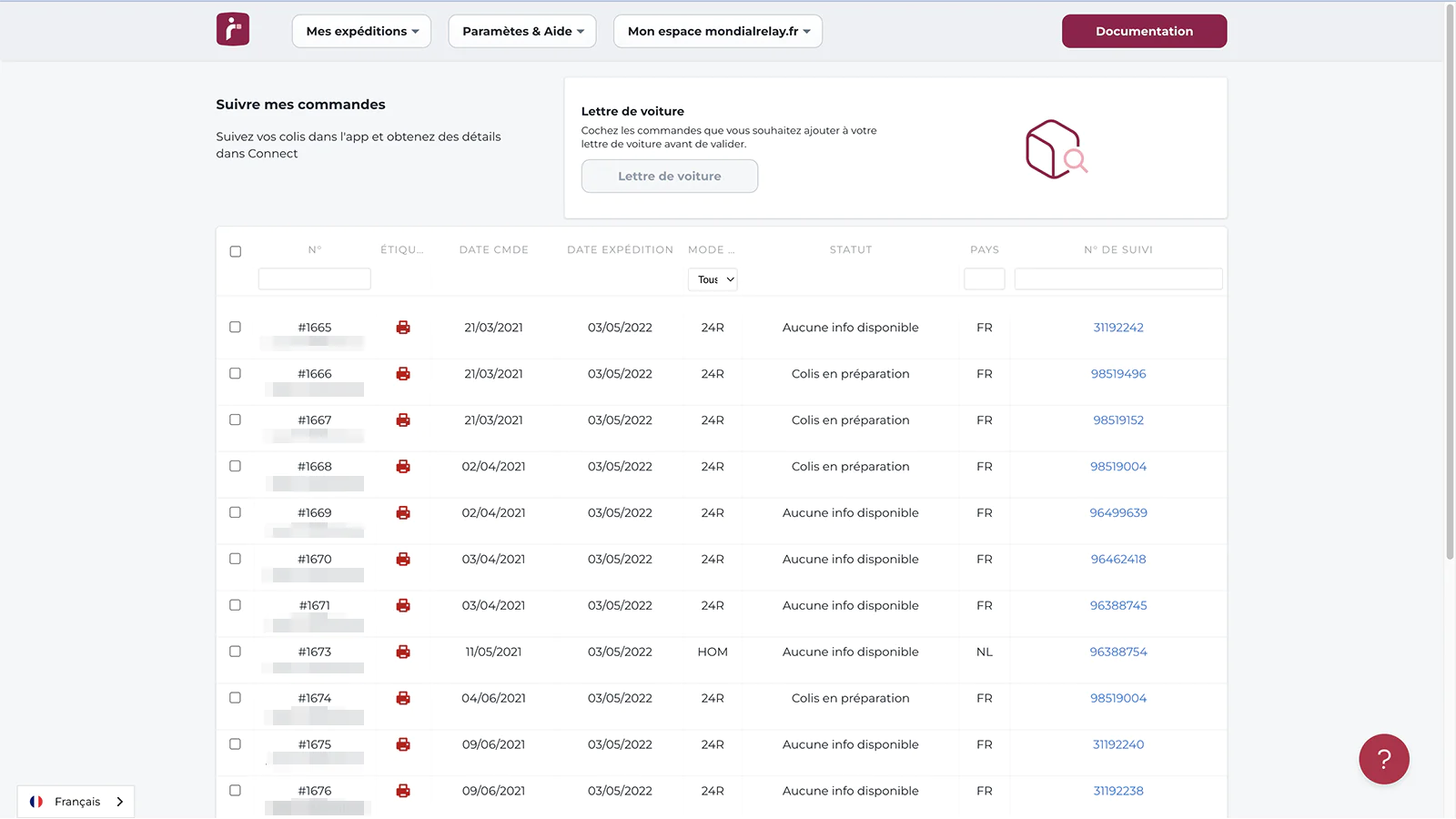
Task: Click the Lettre de voiture button
Action: [x=670, y=177]
